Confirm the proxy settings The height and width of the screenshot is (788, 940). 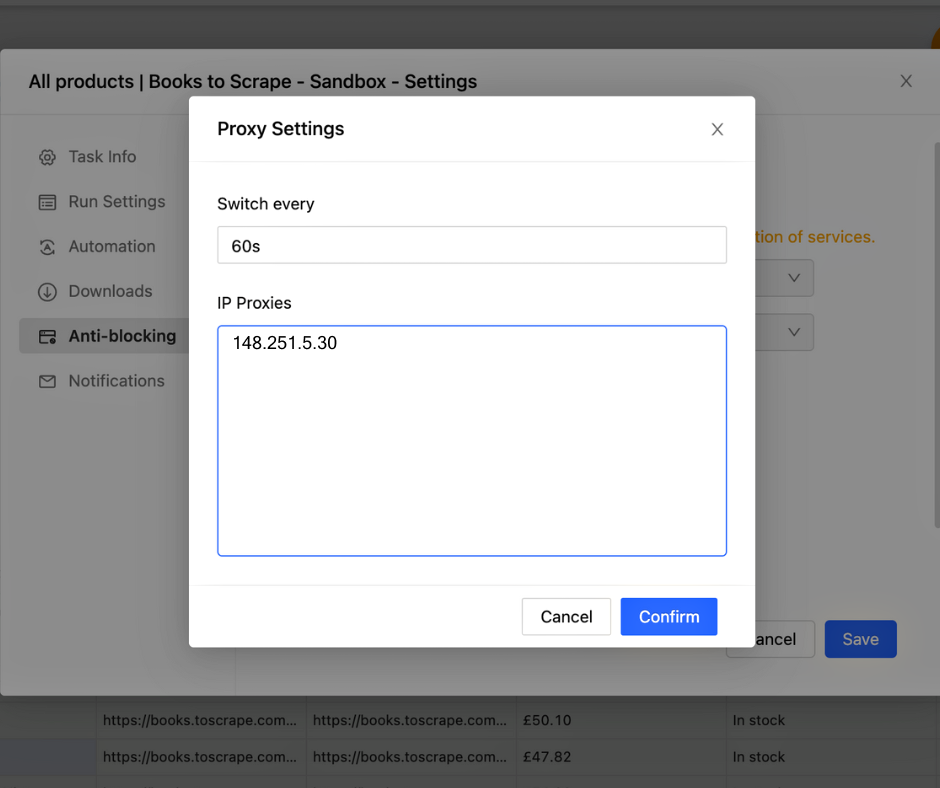tap(668, 616)
